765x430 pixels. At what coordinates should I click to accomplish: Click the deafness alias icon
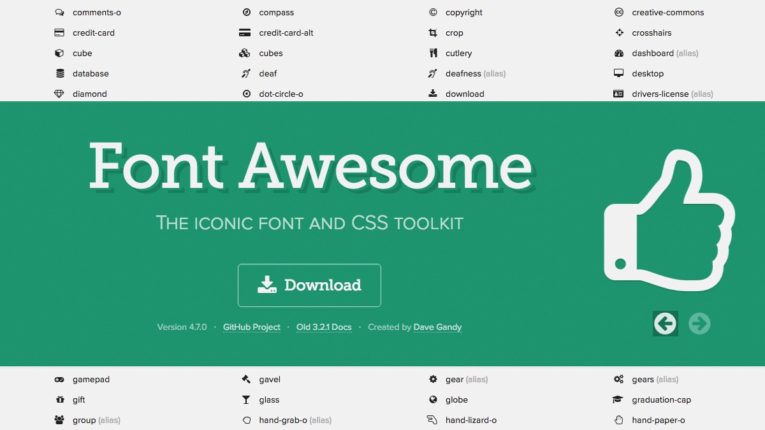click(432, 74)
